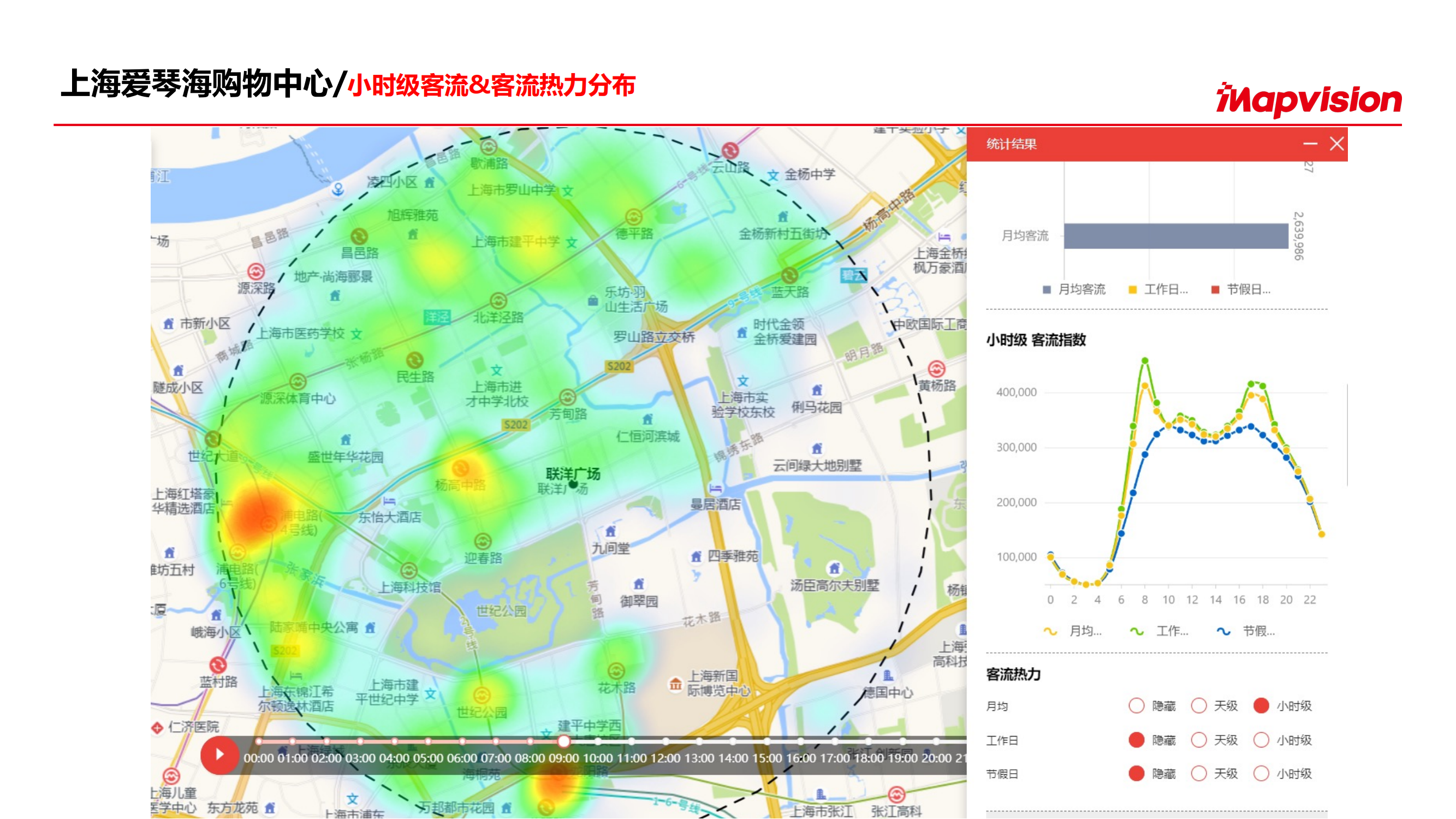Click 源深路 metro station icon
This screenshot has height=819, width=1456.
point(256,272)
